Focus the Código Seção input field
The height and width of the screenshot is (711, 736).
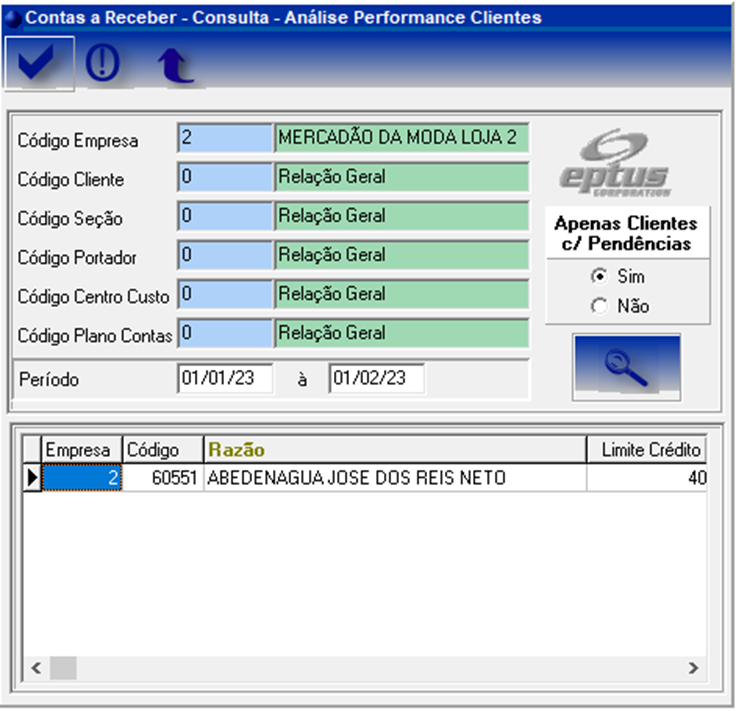pyautogui.click(x=224, y=216)
